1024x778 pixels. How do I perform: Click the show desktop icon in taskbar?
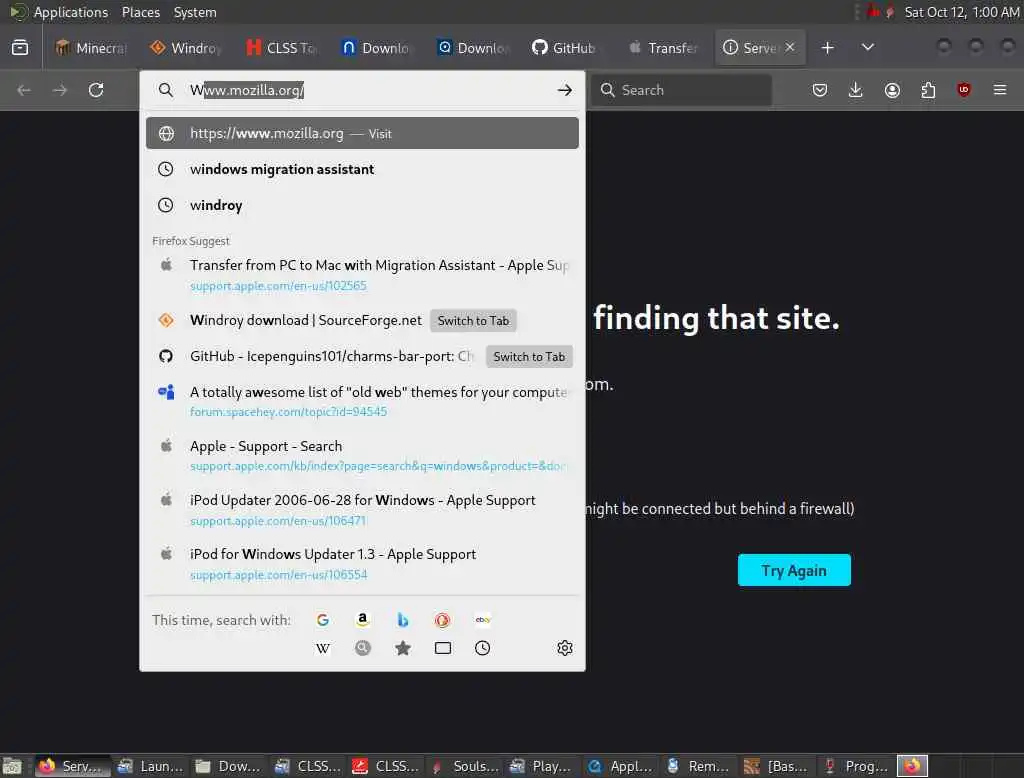coord(12,766)
